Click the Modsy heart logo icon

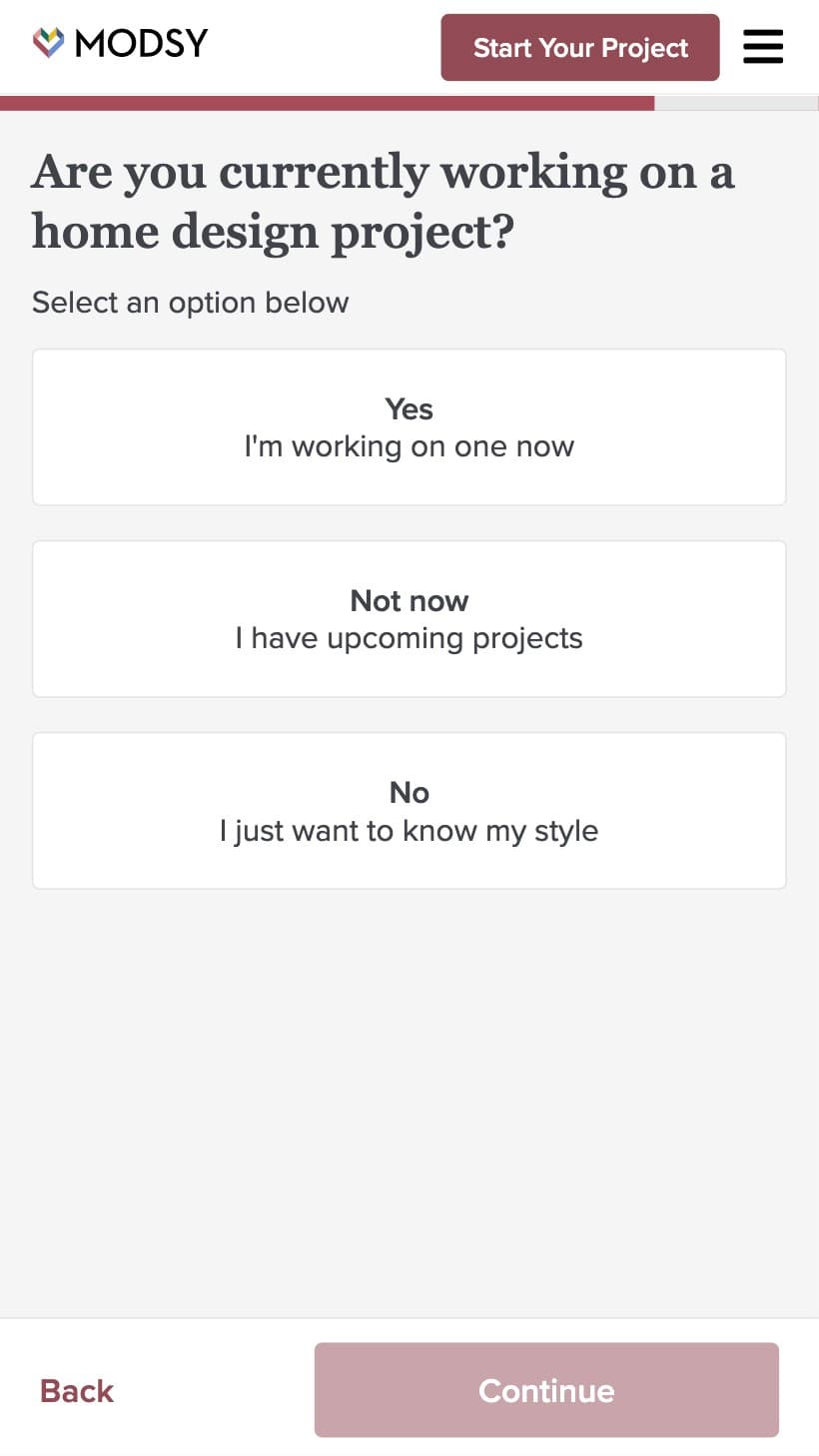pyautogui.click(x=48, y=42)
